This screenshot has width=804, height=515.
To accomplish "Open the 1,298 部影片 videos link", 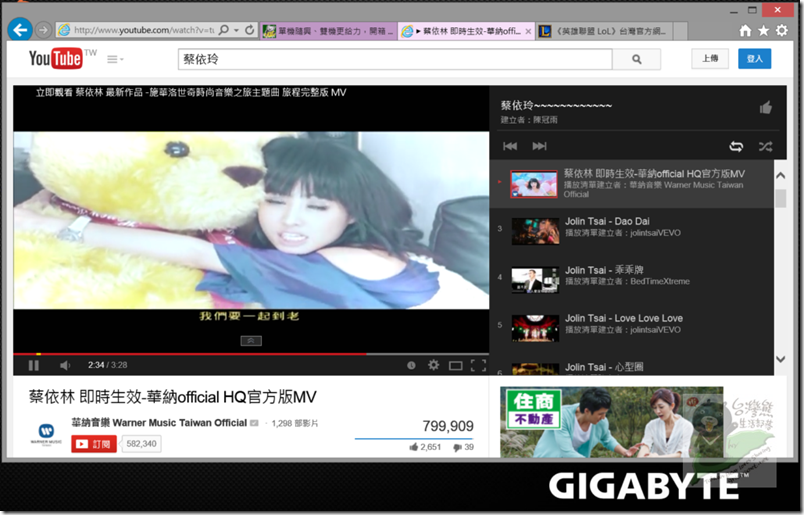I will point(295,423).
